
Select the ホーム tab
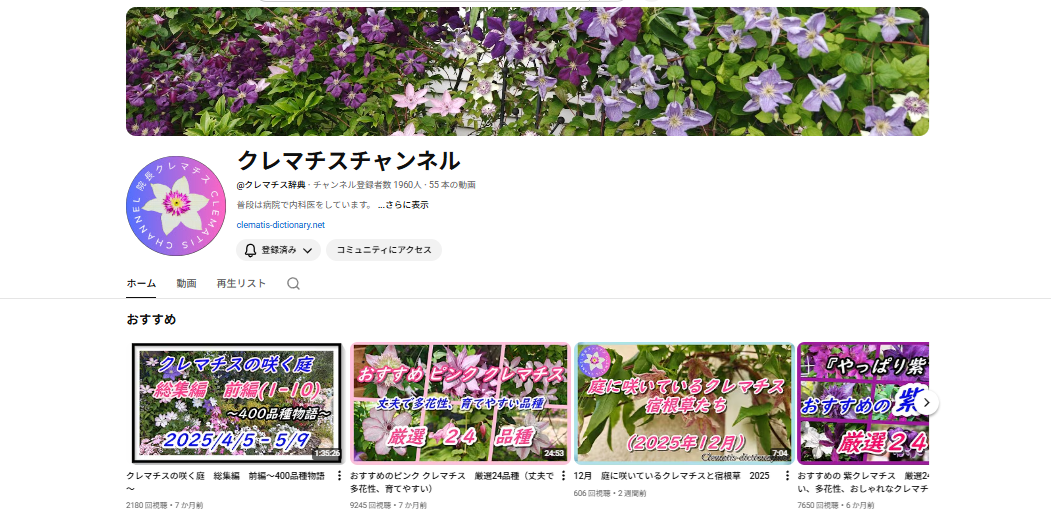point(141,283)
